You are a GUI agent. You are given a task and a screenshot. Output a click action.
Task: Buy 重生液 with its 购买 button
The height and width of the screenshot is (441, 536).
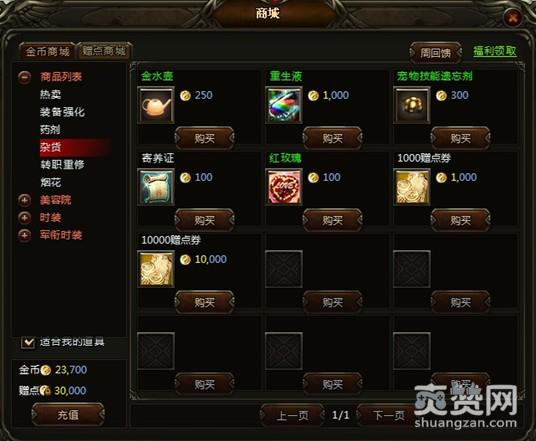pyautogui.click(x=332, y=138)
